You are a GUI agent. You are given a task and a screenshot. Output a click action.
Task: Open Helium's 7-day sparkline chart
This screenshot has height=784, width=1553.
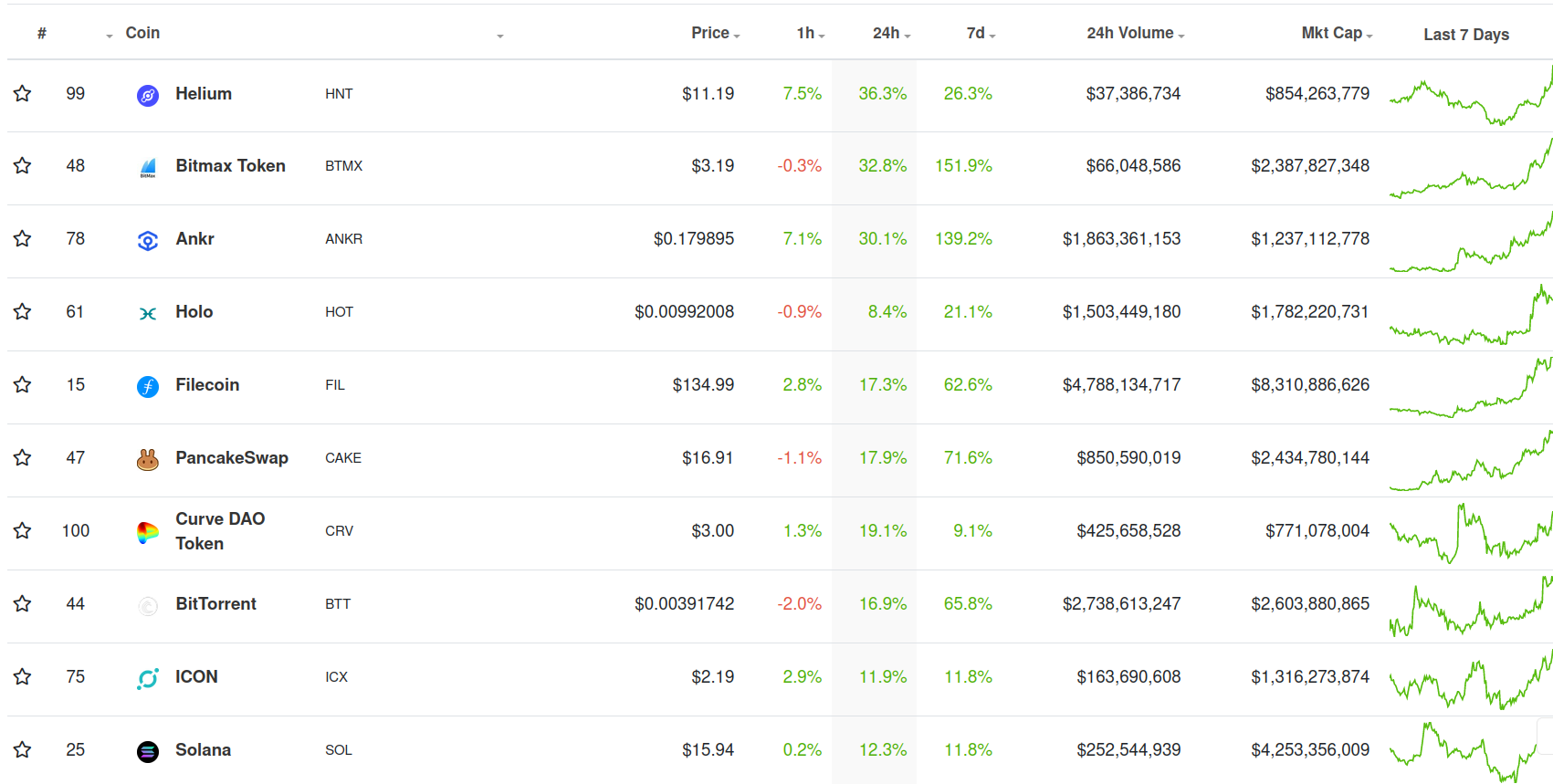(x=1471, y=95)
